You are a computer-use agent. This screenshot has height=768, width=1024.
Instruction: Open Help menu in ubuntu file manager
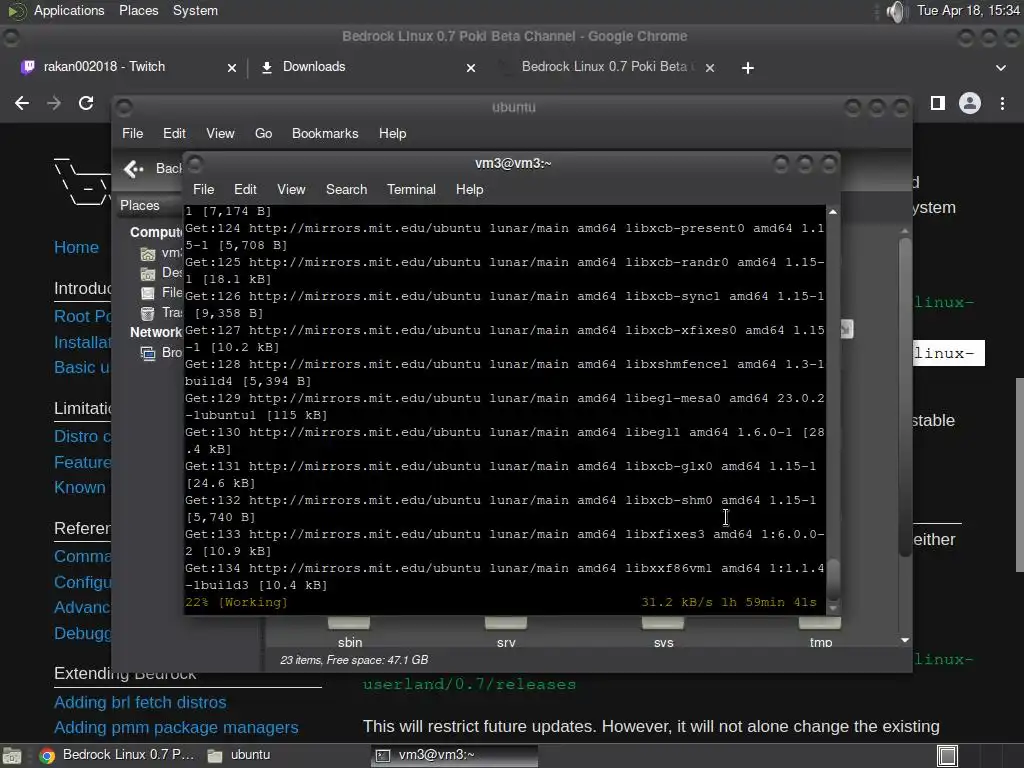[392, 133]
